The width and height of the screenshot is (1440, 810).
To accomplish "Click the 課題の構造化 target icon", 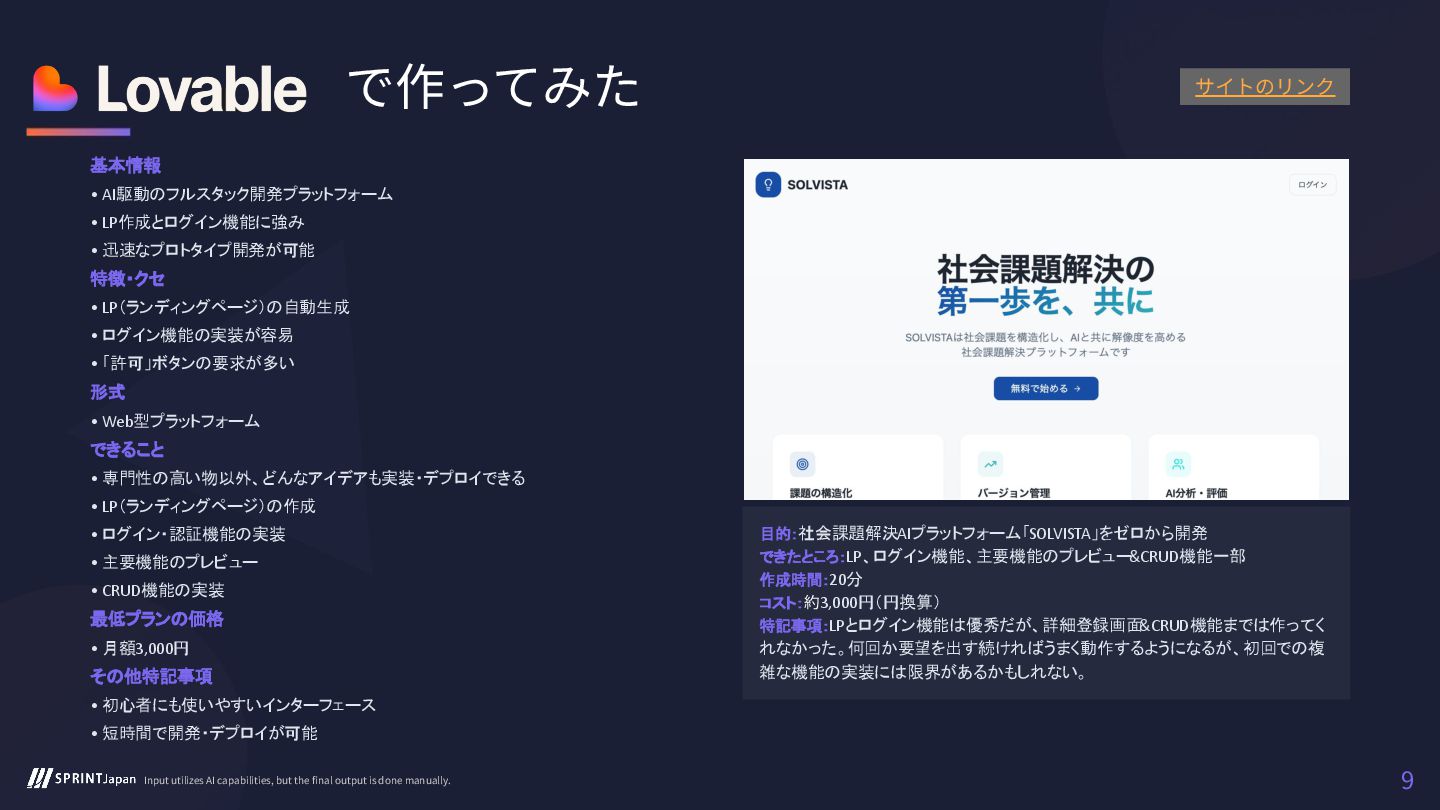I will 802,464.
